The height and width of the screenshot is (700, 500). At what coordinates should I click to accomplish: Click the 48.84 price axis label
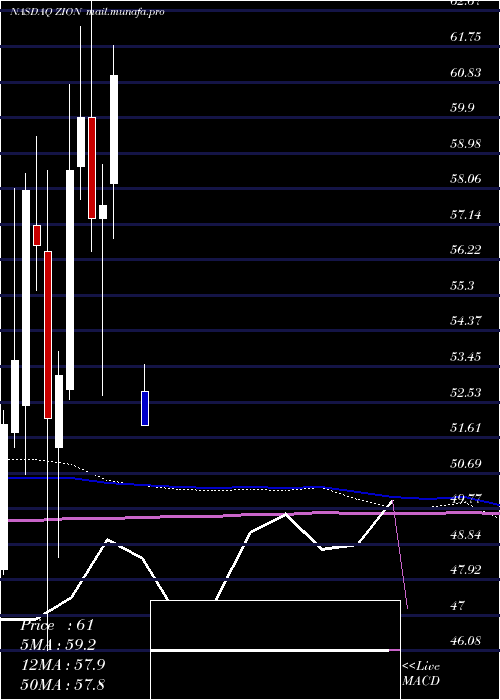(466, 534)
